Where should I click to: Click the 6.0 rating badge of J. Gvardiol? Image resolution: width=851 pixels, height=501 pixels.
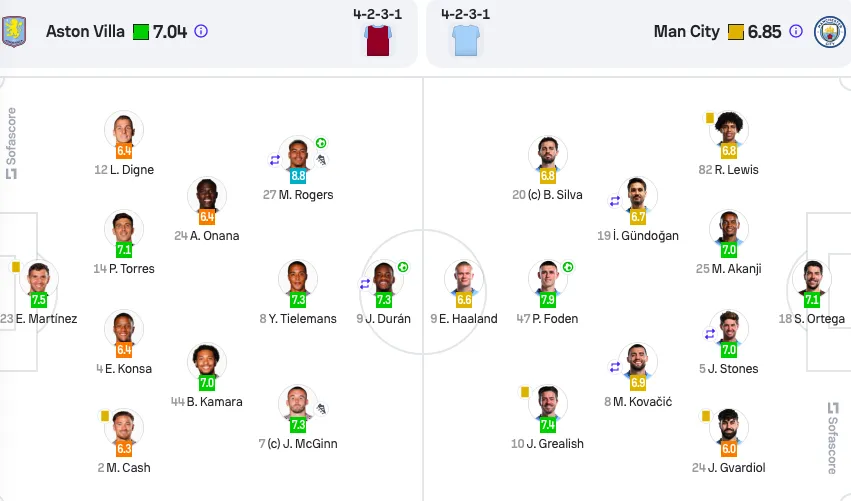729,449
